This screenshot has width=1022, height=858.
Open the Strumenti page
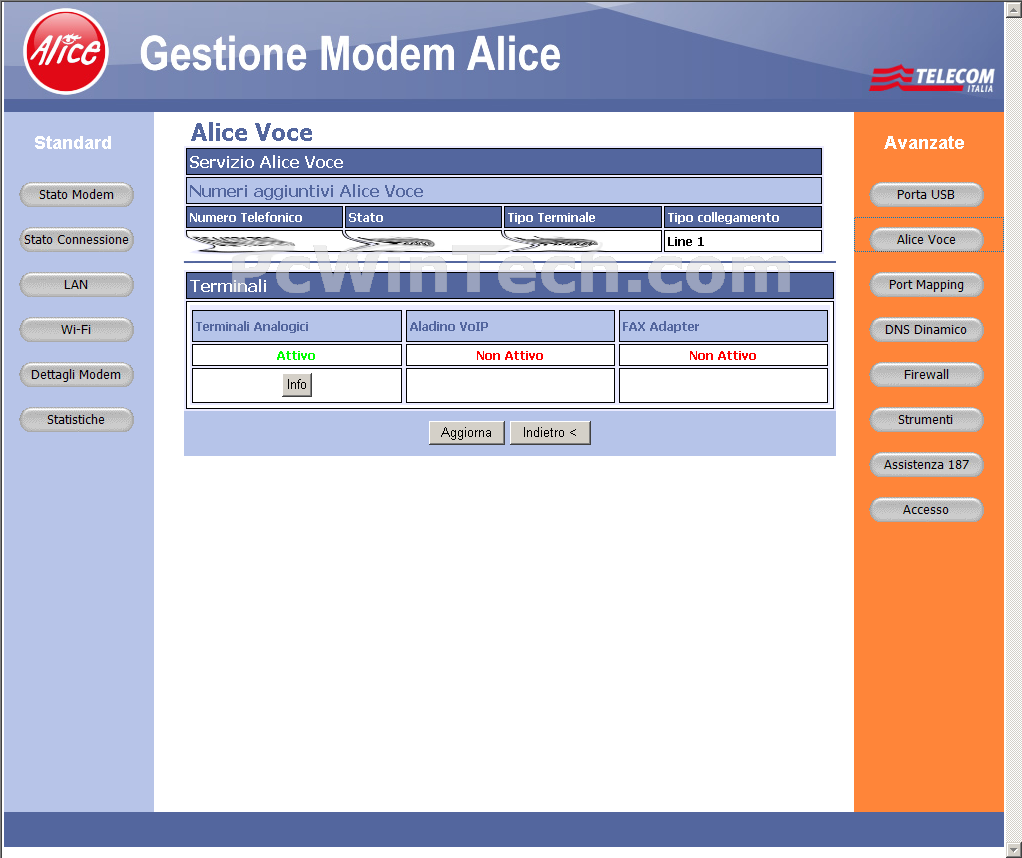[x=926, y=419]
